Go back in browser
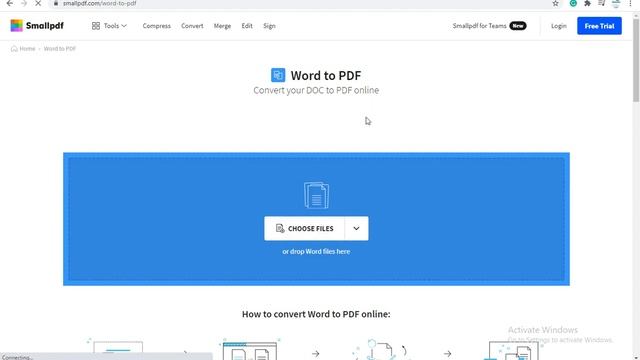 [10, 3]
